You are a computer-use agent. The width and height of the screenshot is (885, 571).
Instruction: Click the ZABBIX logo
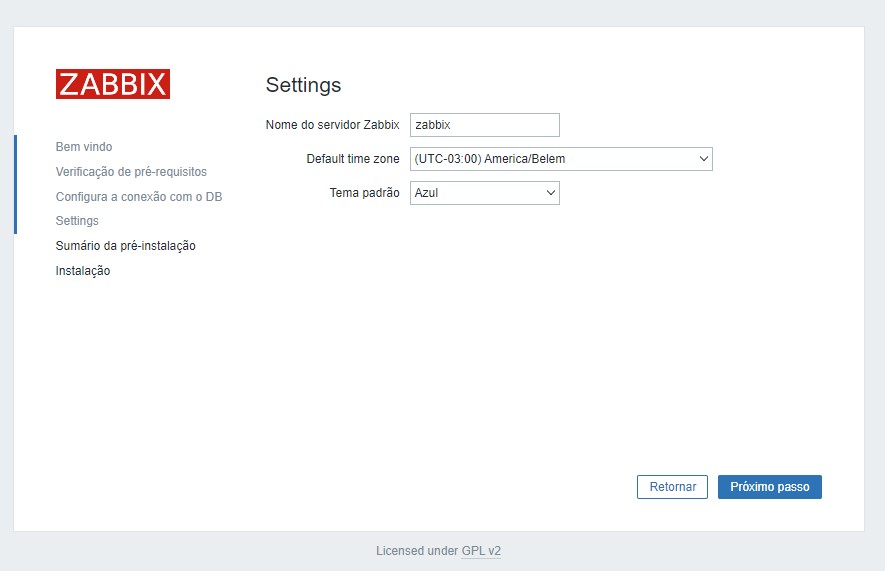coord(112,84)
